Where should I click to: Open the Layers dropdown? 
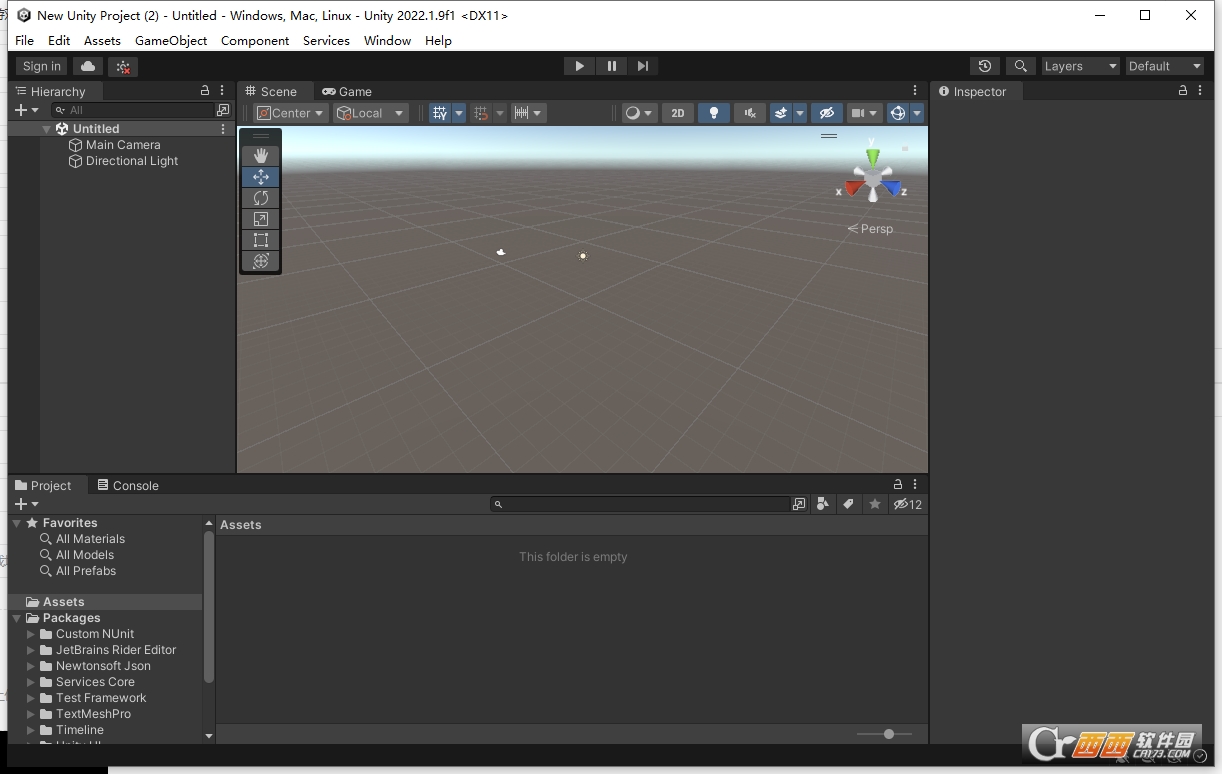[1080, 66]
